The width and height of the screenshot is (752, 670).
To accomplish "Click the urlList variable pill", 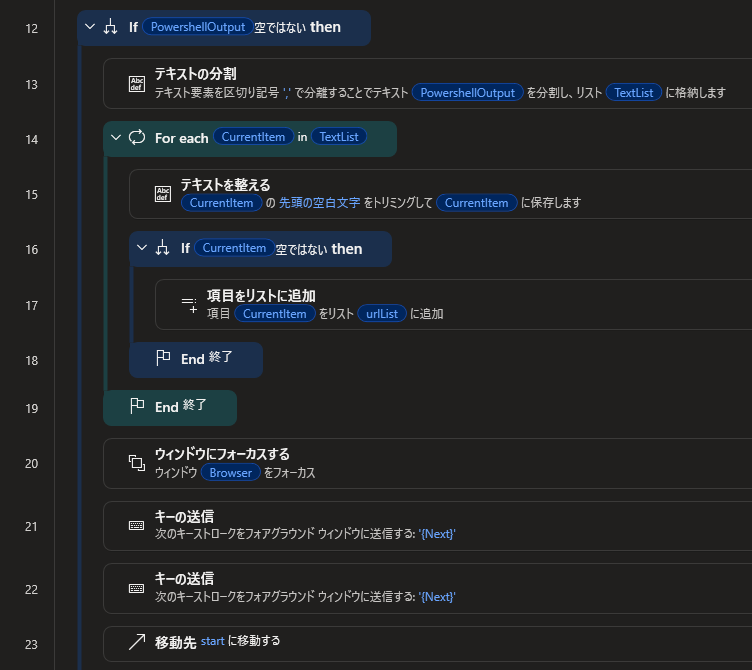I will (382, 314).
